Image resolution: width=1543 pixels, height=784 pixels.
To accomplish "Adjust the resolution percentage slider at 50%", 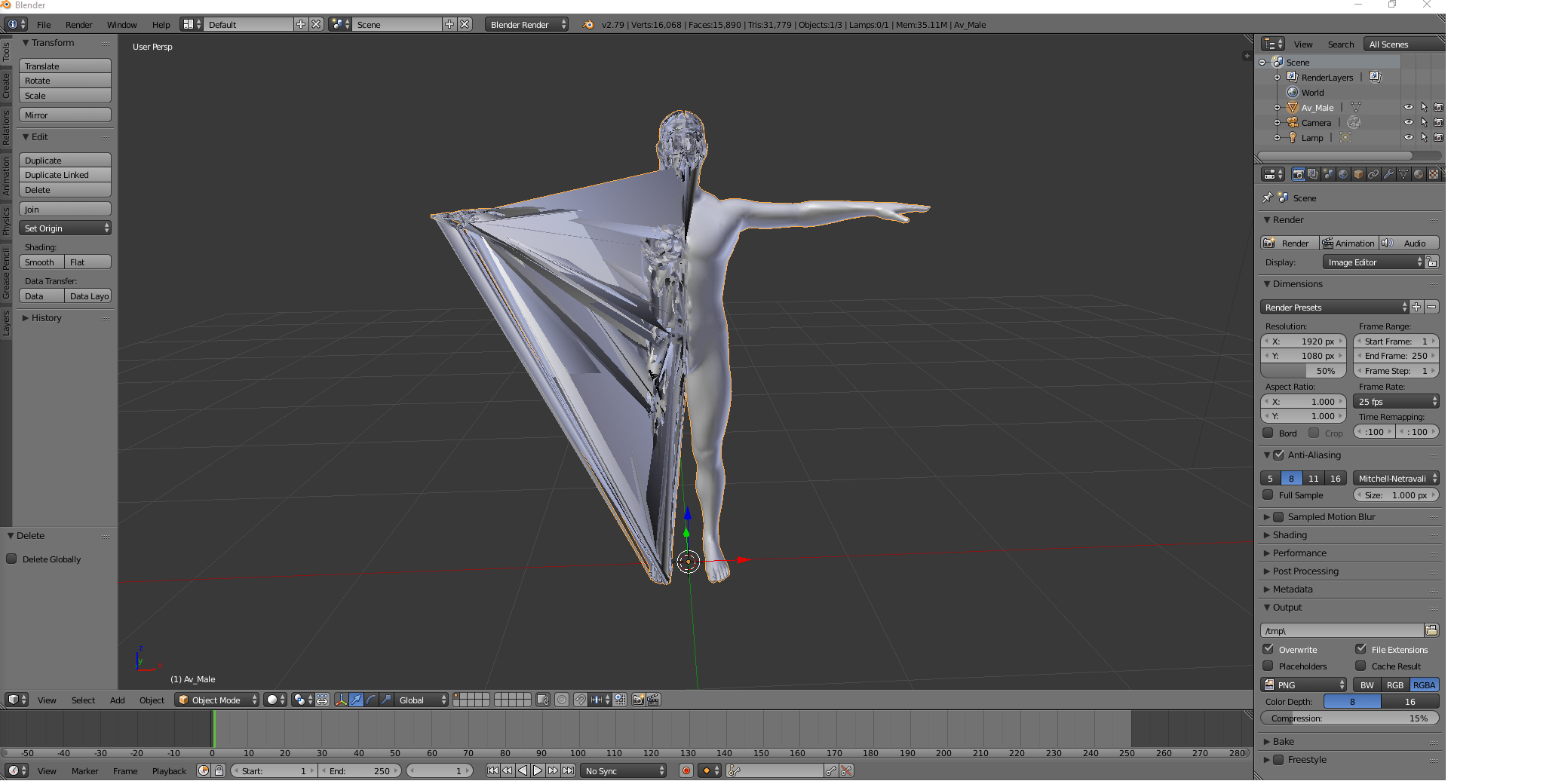I will [1303, 370].
